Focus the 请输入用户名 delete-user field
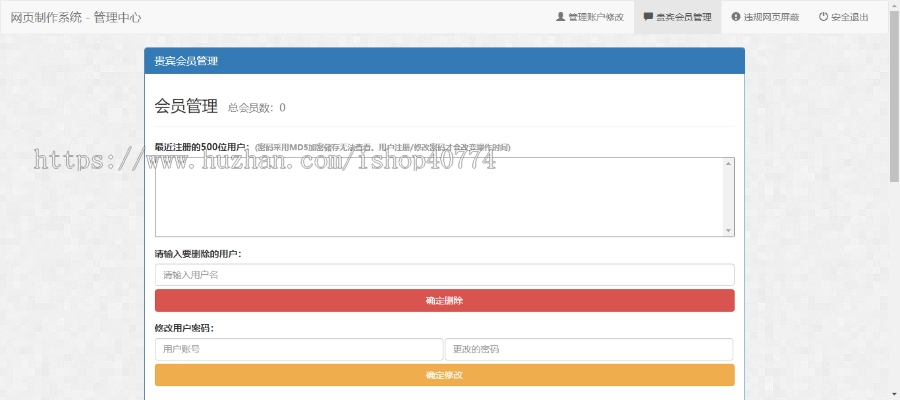 tap(445, 275)
